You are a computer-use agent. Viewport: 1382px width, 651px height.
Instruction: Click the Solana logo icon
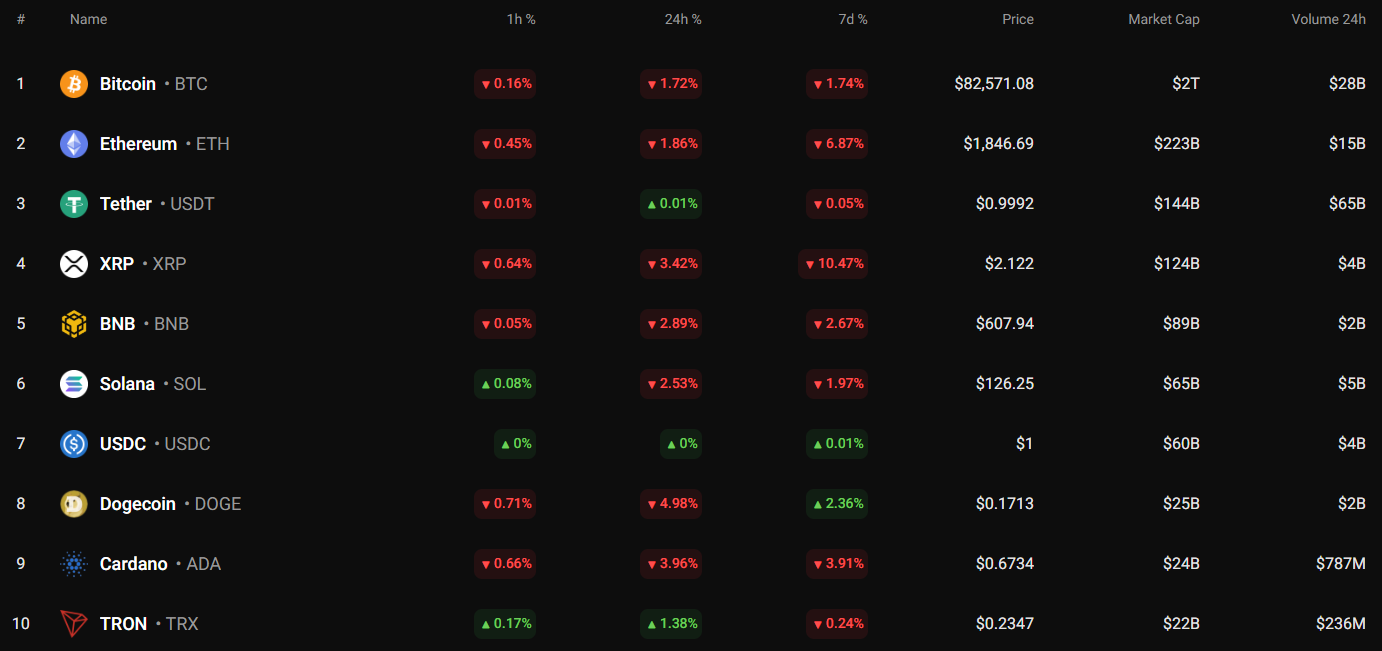[x=74, y=384]
